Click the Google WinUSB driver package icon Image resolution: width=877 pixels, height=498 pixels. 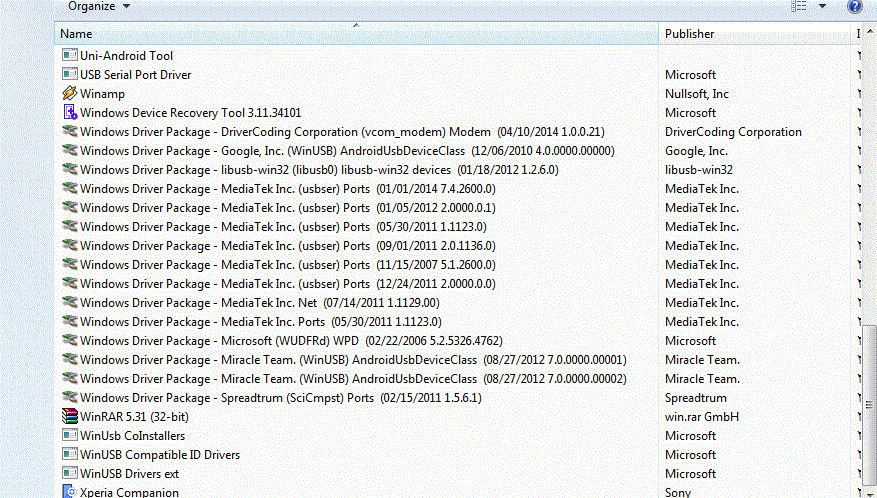click(69, 150)
